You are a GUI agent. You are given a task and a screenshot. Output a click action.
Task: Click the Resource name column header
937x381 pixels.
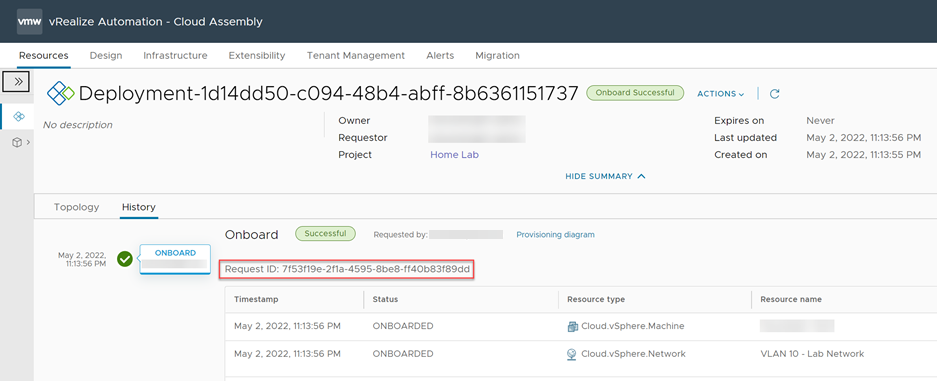[x=791, y=299]
